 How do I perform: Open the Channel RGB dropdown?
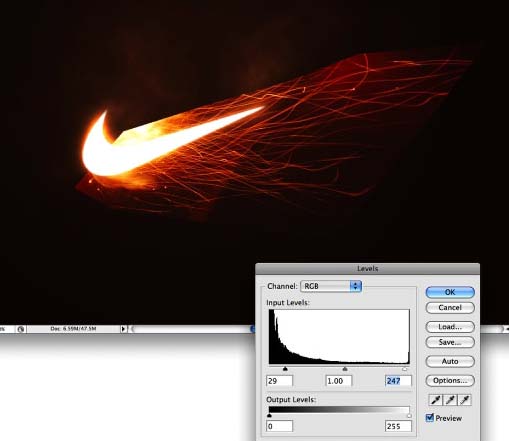pyautogui.click(x=331, y=286)
